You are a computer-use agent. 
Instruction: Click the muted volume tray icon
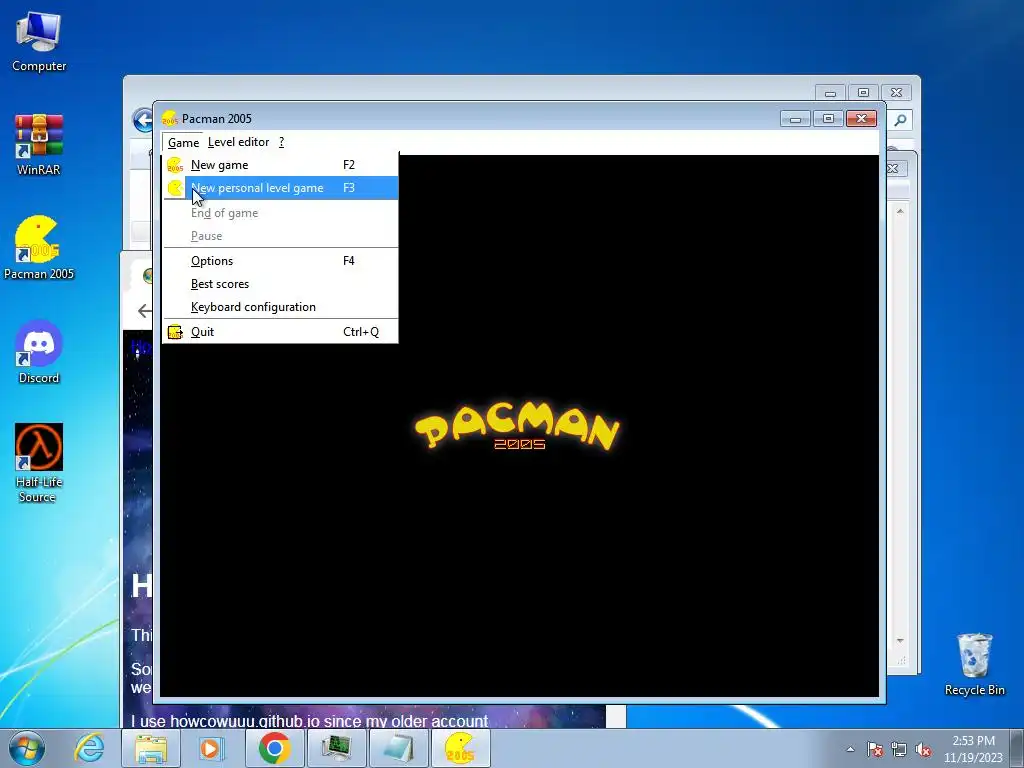[923, 749]
